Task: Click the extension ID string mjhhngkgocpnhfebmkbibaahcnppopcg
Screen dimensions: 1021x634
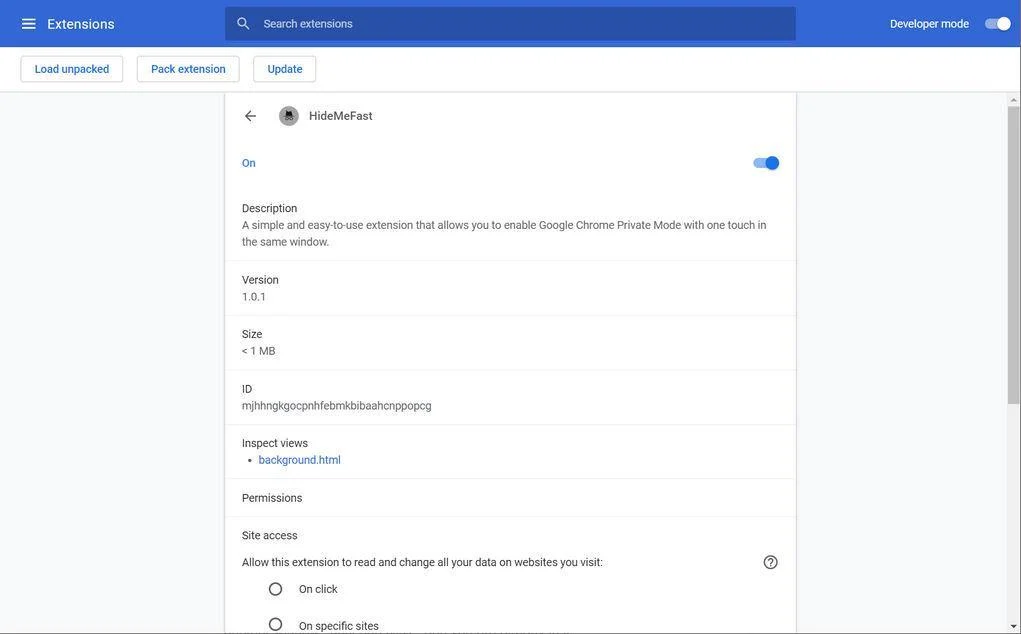Action: point(337,406)
